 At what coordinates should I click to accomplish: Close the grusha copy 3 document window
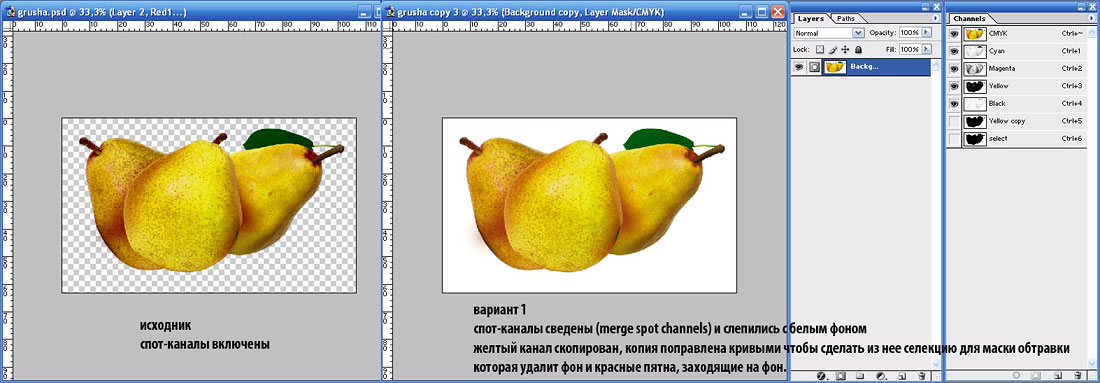(777, 12)
